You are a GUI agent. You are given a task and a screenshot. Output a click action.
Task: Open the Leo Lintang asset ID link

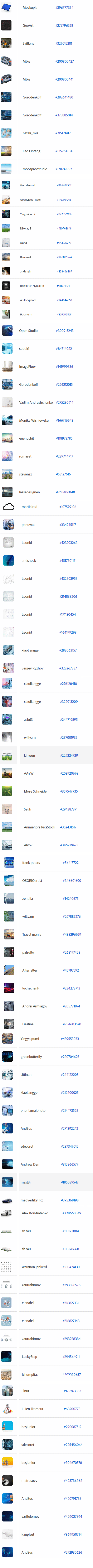[64, 151]
